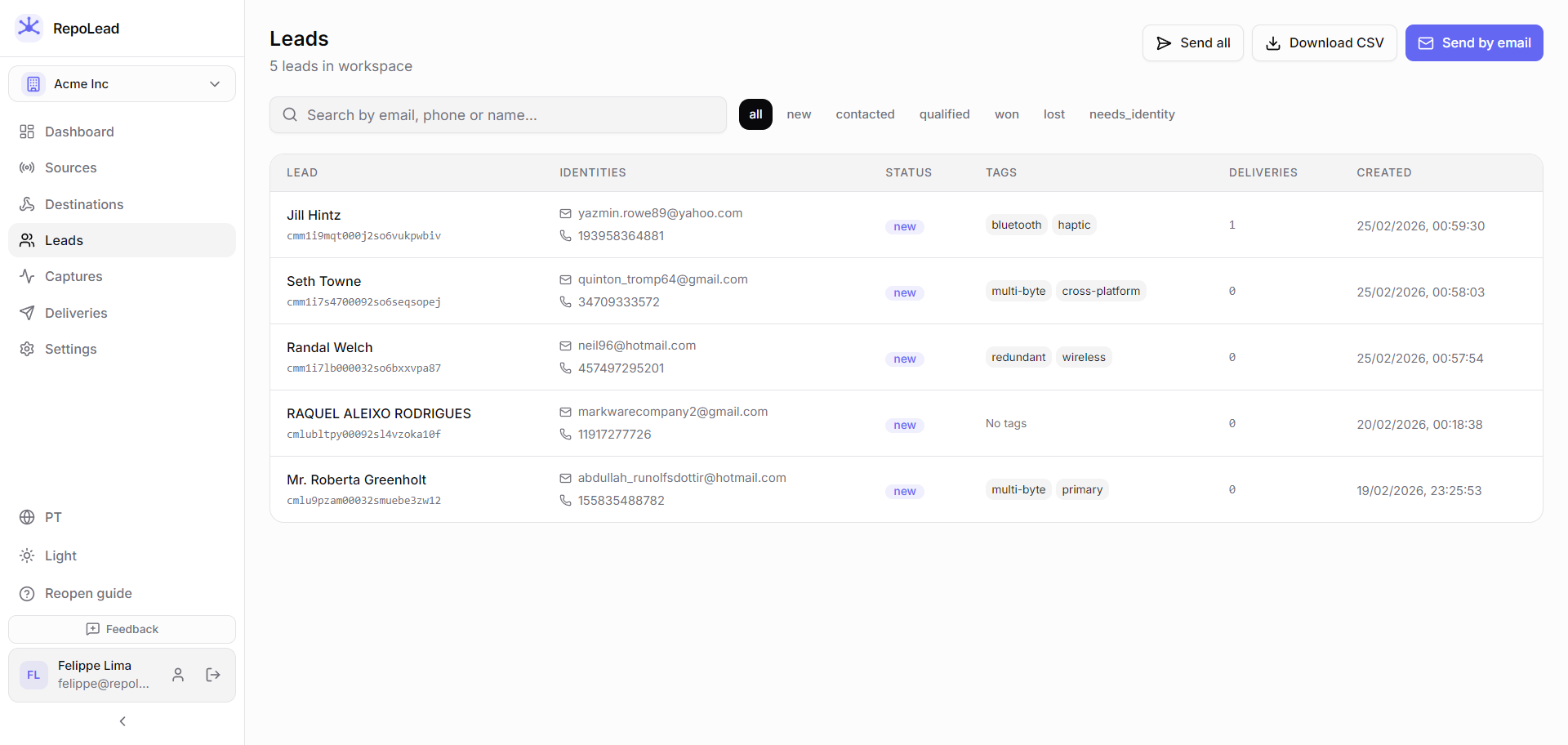The width and height of the screenshot is (1568, 745).
Task: Select the 'qualified' filter pill
Action: 944,114
